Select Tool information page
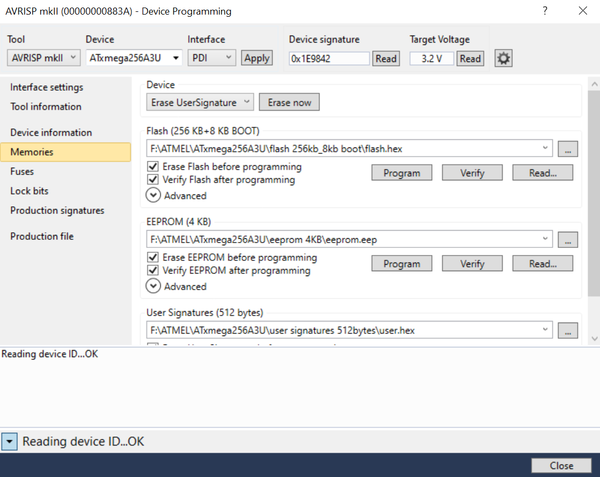The width and height of the screenshot is (600, 477). [46, 106]
